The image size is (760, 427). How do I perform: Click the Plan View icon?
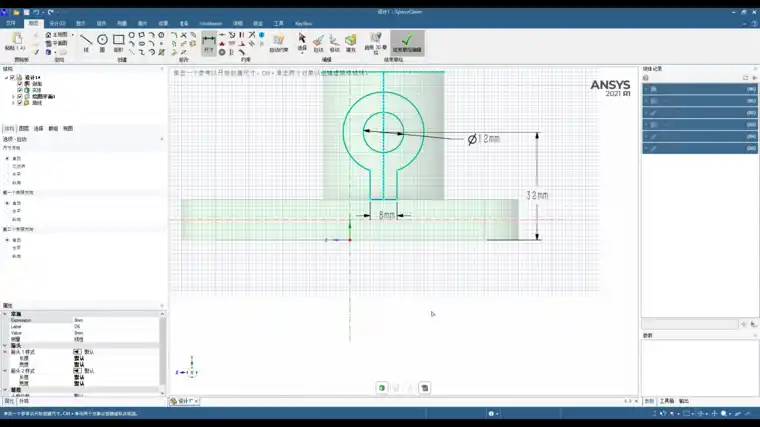(x=48, y=43)
